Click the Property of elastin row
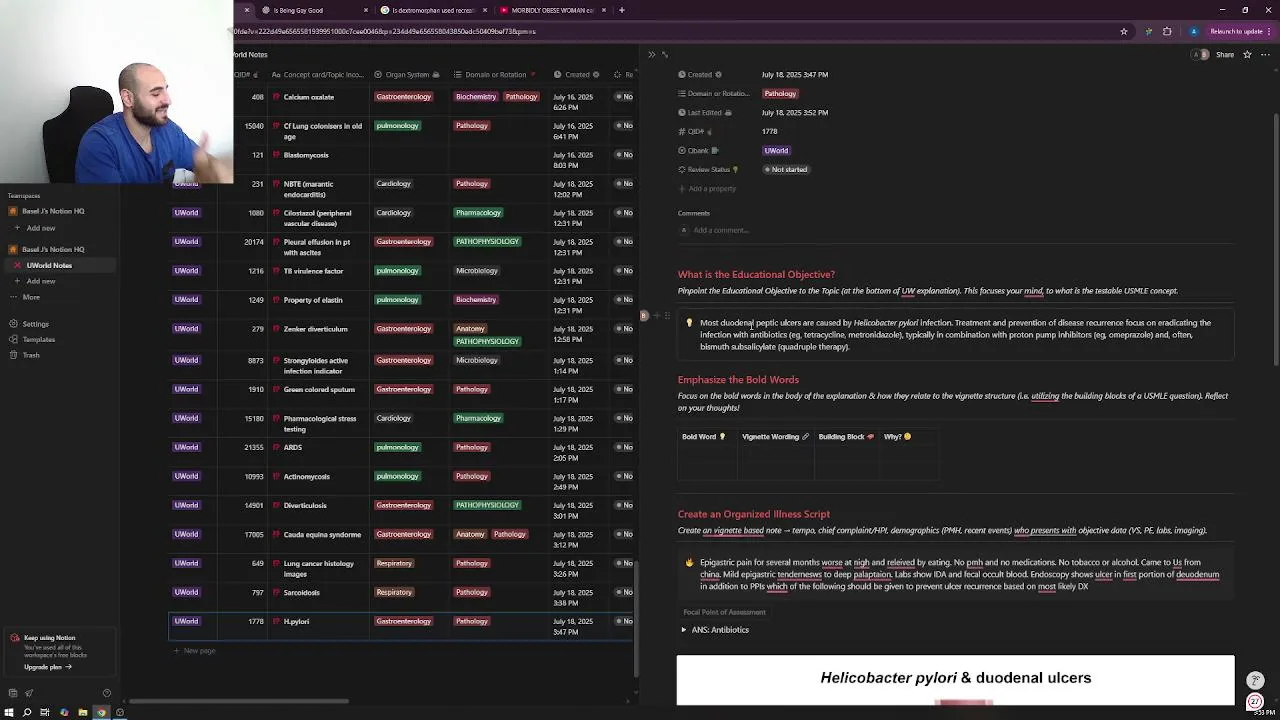 click(x=313, y=300)
